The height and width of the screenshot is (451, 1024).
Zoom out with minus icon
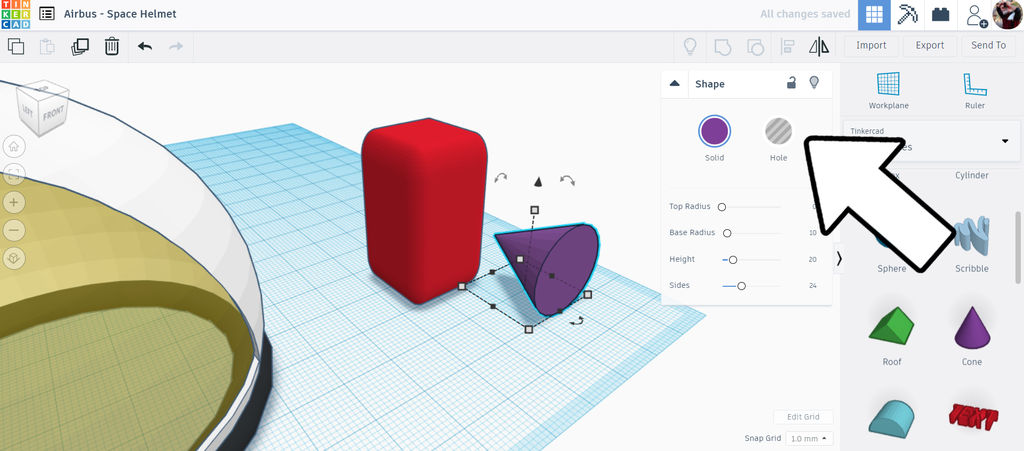click(14, 230)
